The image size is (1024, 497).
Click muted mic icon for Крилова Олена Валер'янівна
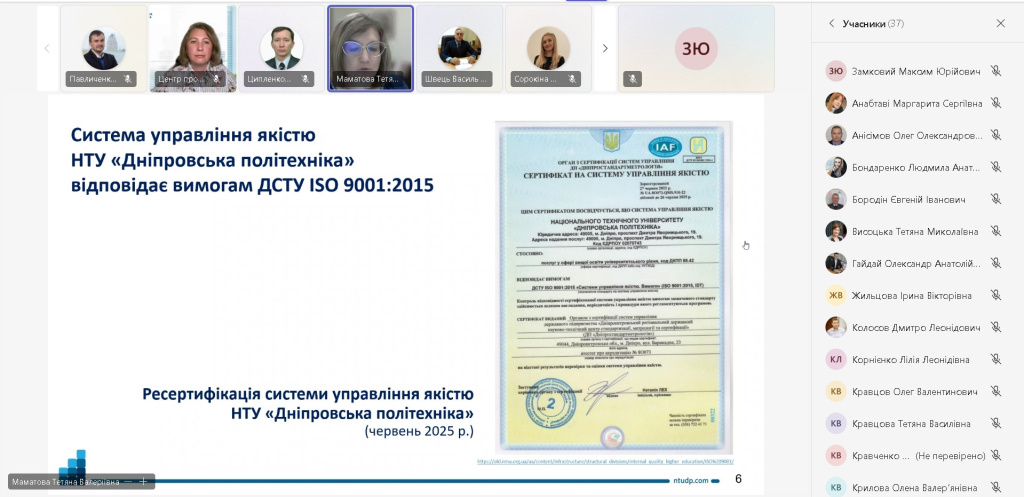pyautogui.click(x=995, y=487)
